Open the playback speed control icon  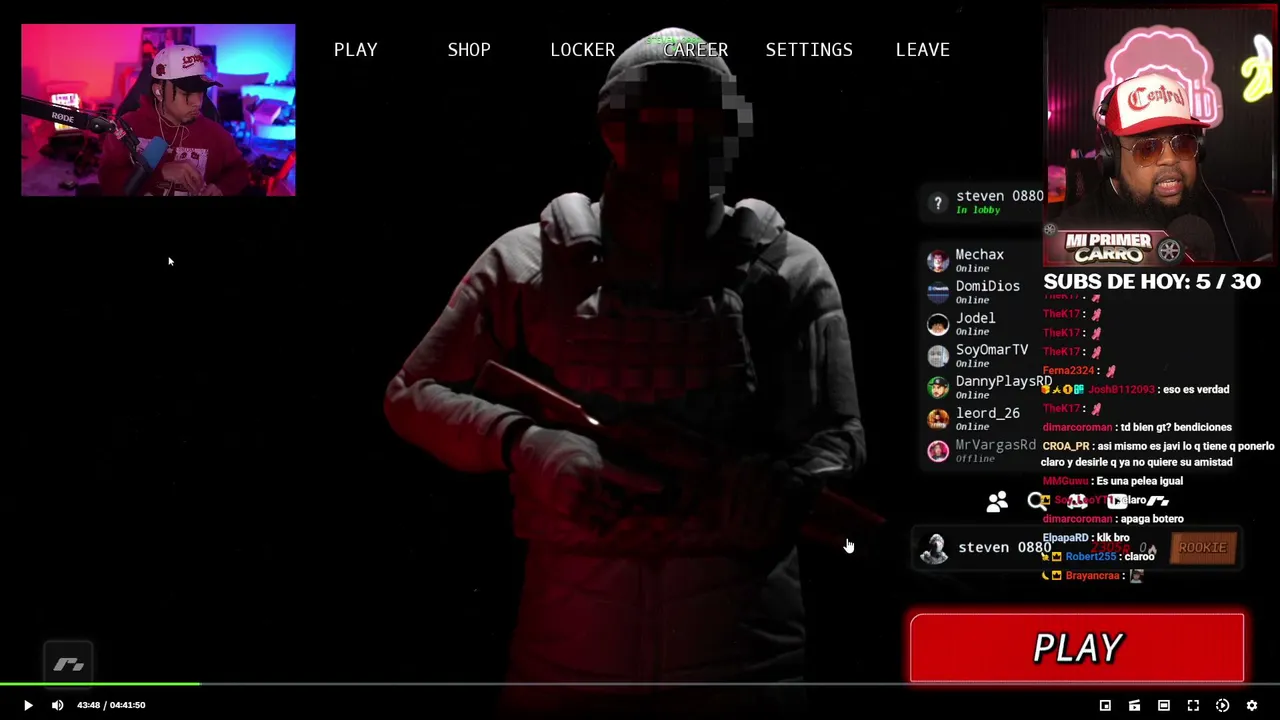(x=1222, y=705)
